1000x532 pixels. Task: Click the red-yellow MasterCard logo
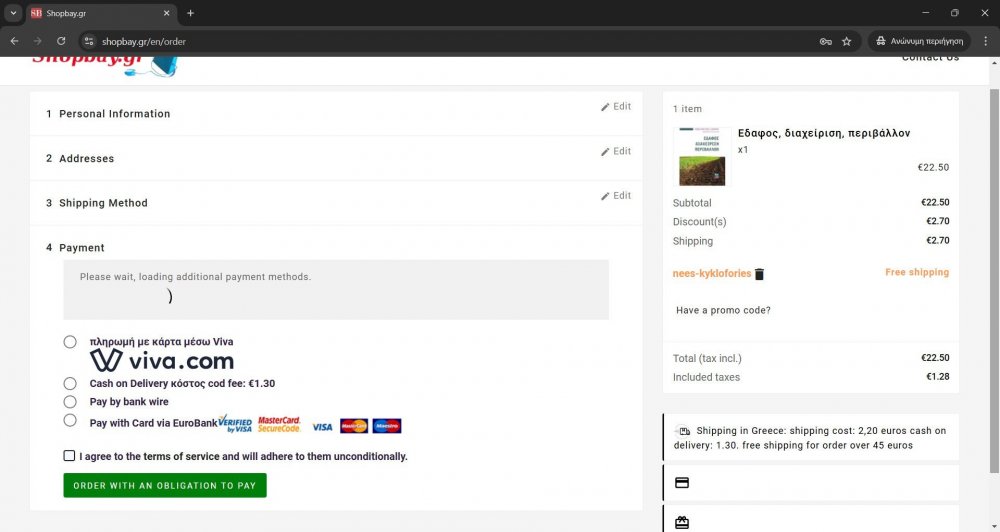click(x=354, y=426)
